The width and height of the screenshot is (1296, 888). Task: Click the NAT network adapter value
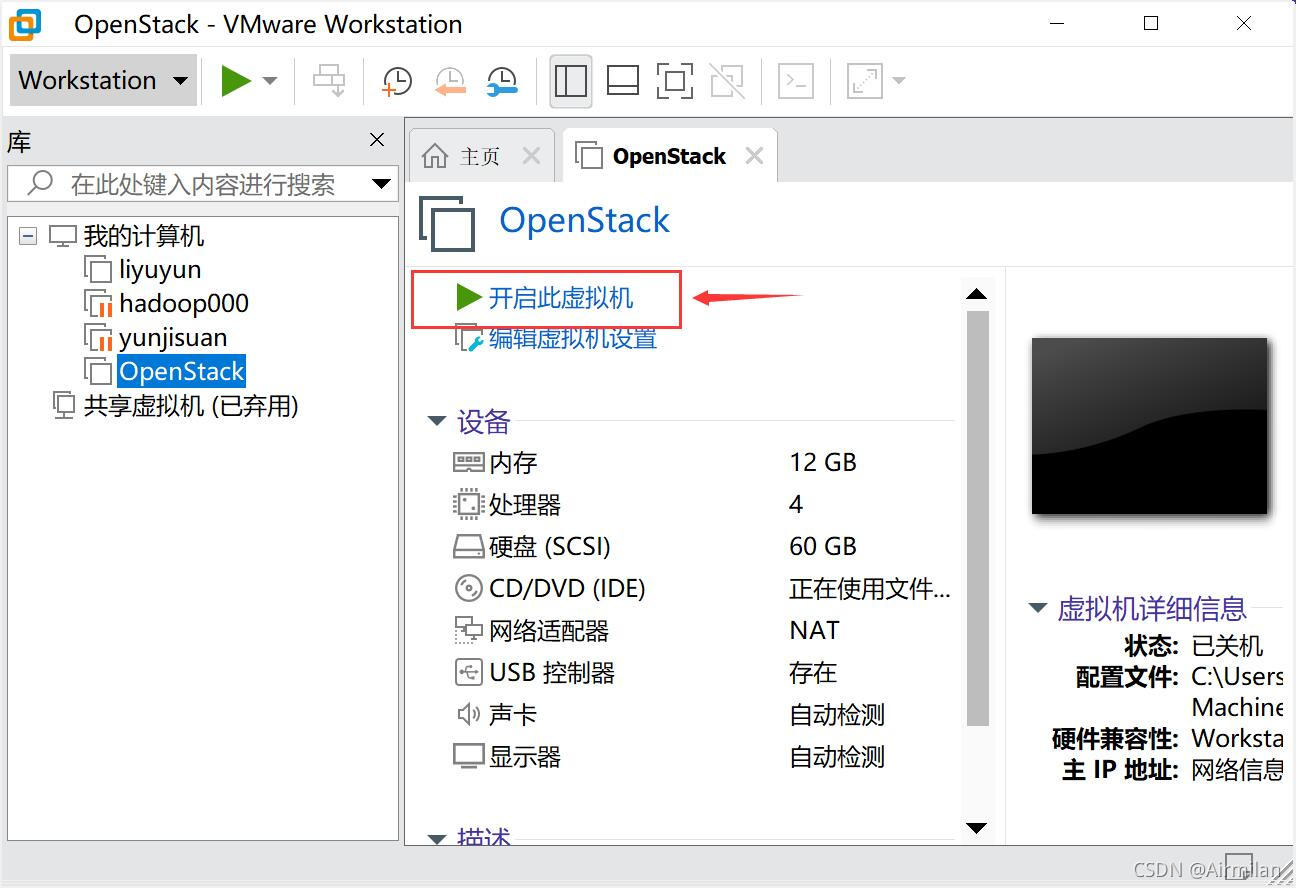814,631
